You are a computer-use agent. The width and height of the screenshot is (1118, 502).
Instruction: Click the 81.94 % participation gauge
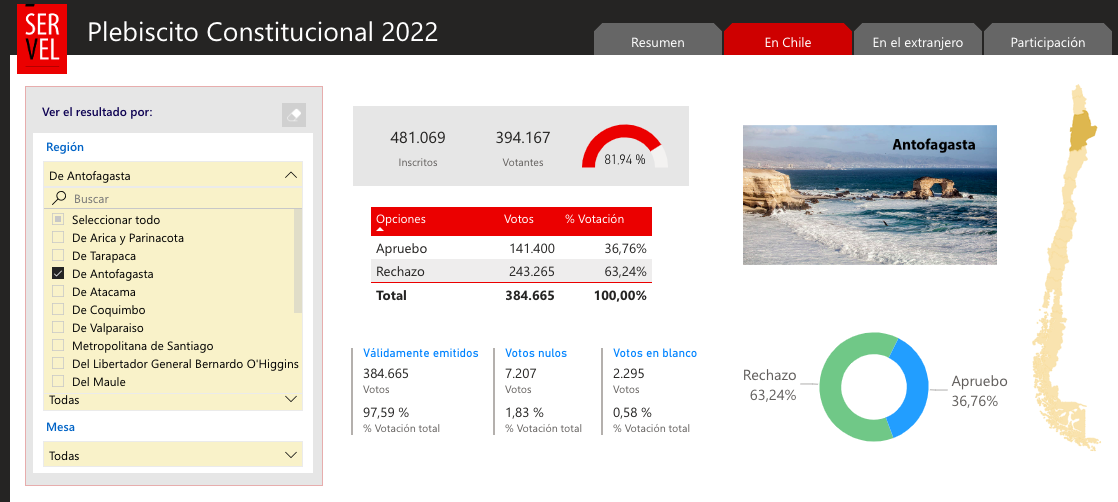(x=625, y=147)
